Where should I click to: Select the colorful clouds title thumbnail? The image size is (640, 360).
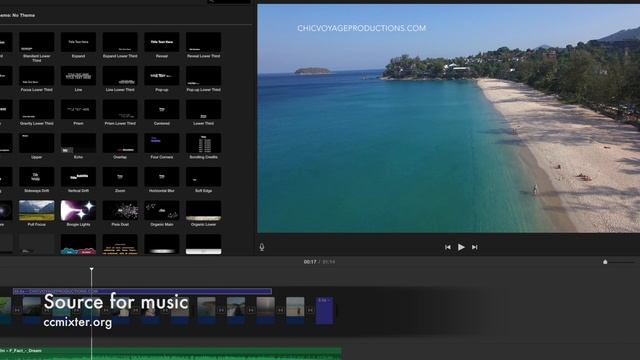click(x=78, y=244)
